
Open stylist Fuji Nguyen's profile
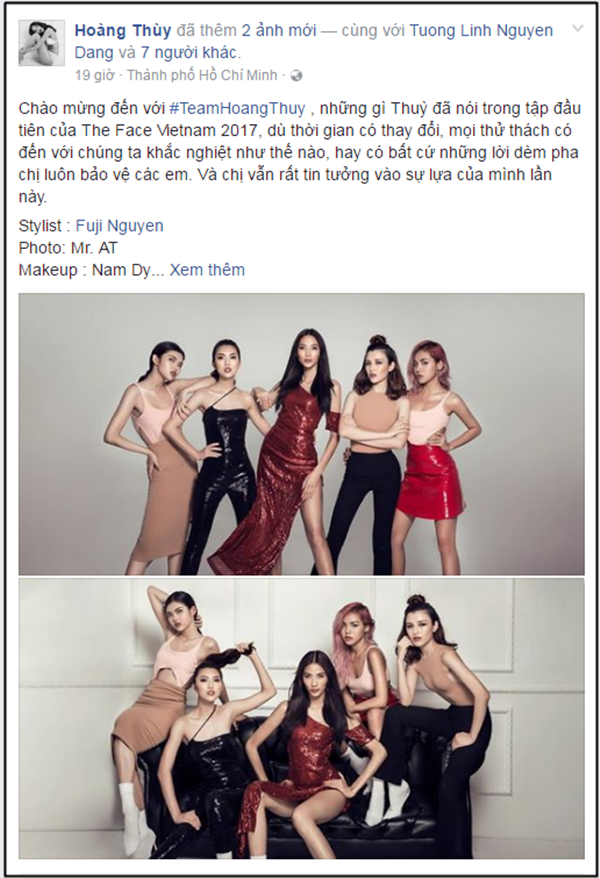click(x=119, y=226)
